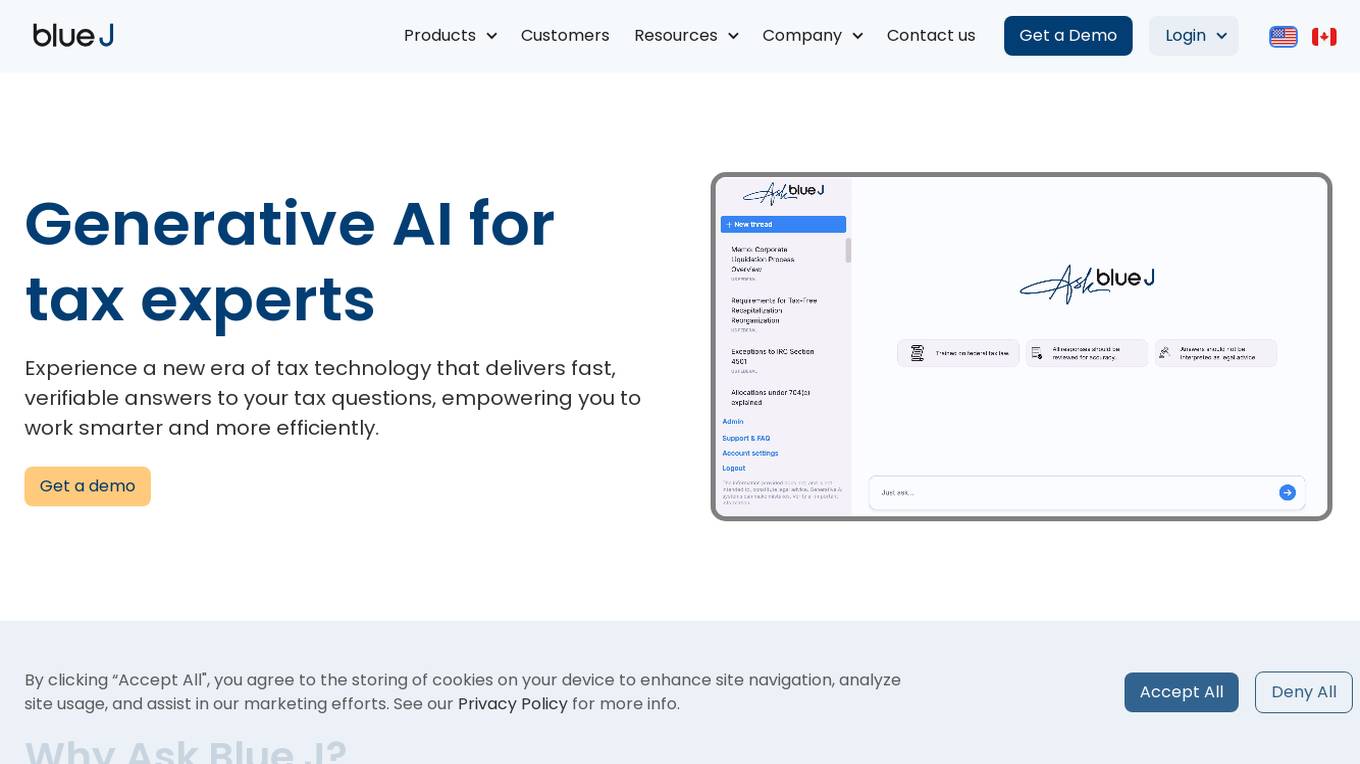
Task: Click the gavel icon on the legal advice card
Action: coord(1165,352)
